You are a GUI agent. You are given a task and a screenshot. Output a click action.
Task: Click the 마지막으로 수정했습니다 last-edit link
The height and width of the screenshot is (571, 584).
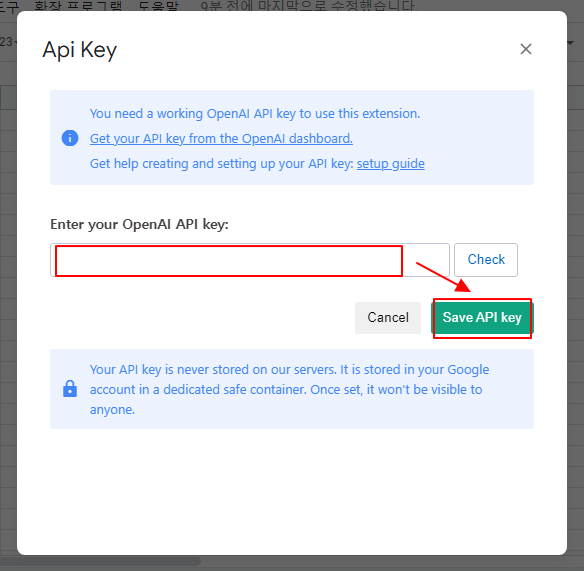pos(308,5)
